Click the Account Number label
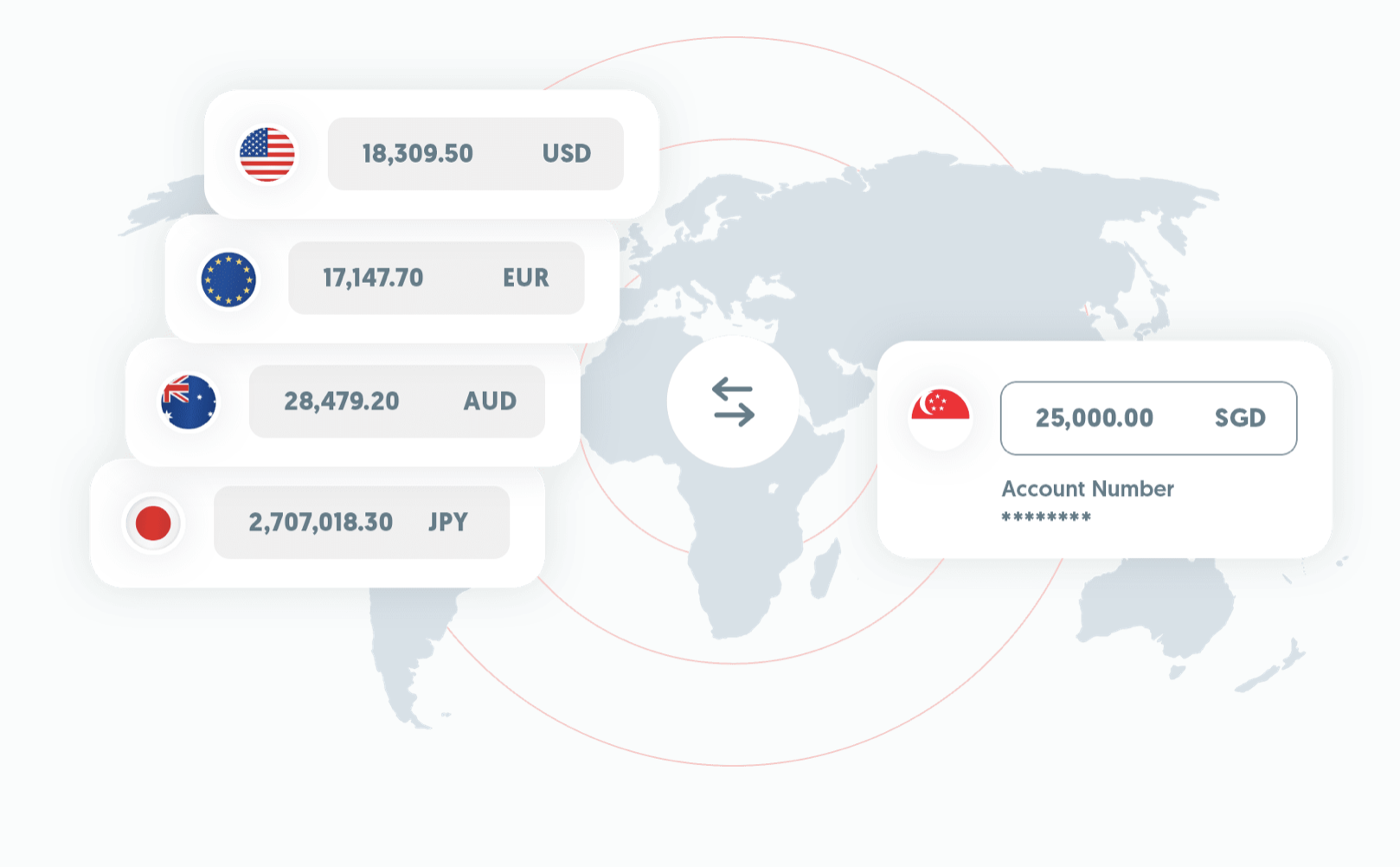The image size is (1400, 867). pyautogui.click(x=1088, y=489)
